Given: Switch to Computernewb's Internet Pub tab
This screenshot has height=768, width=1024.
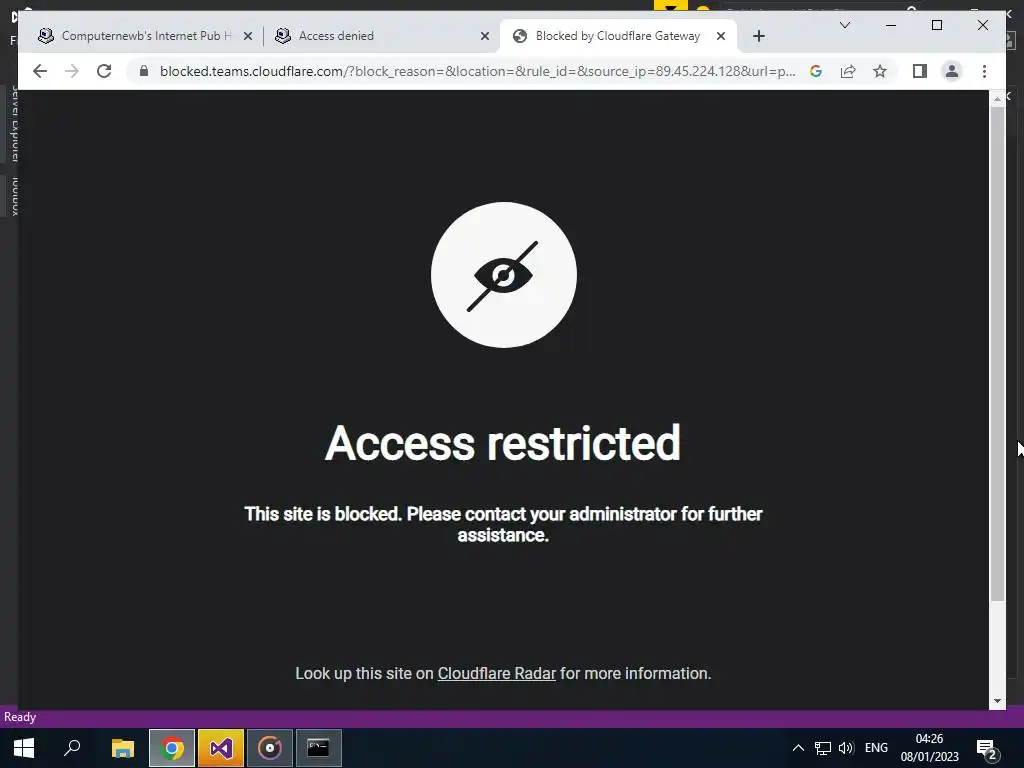Looking at the screenshot, I should pyautogui.click(x=146, y=36).
